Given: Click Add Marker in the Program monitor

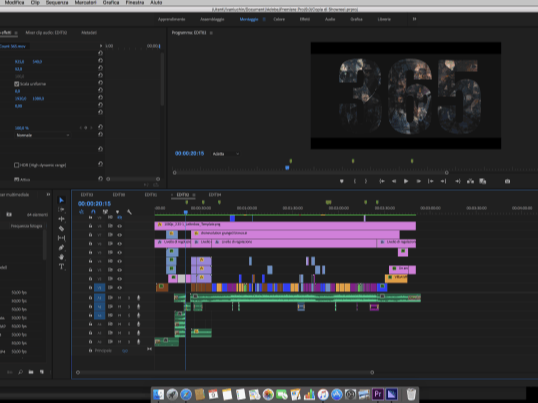Looking at the screenshot, I should coord(341,181).
